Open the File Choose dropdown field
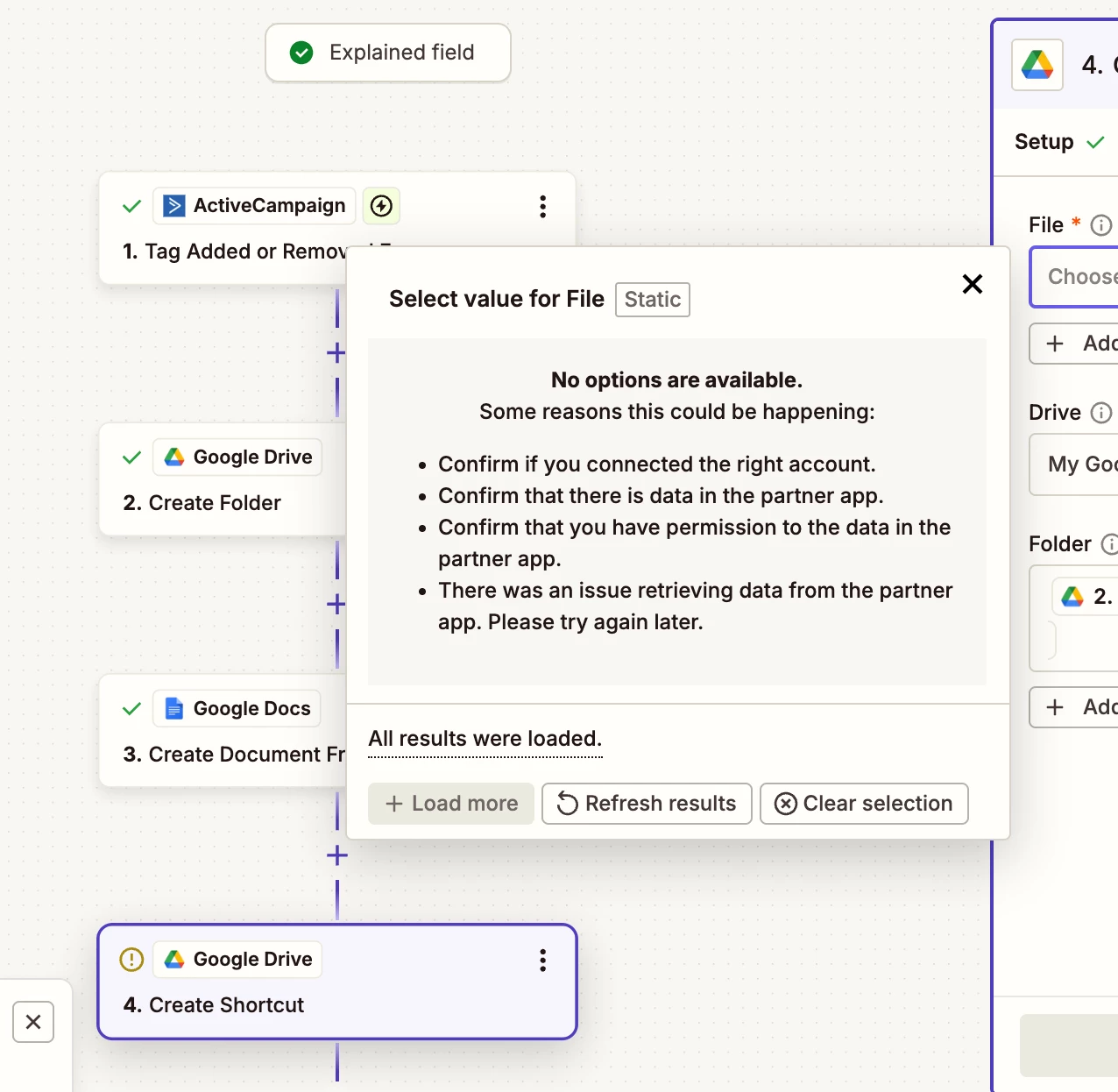 pyautogui.click(x=1074, y=277)
